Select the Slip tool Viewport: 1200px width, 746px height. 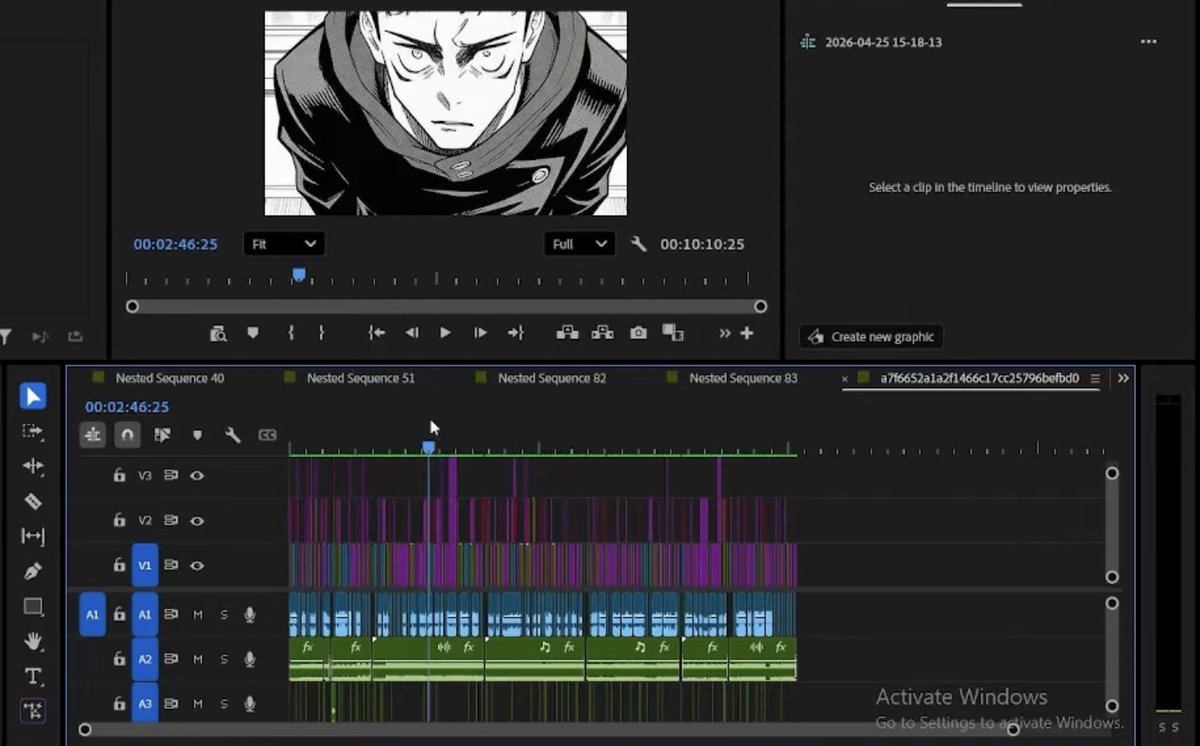[33, 536]
